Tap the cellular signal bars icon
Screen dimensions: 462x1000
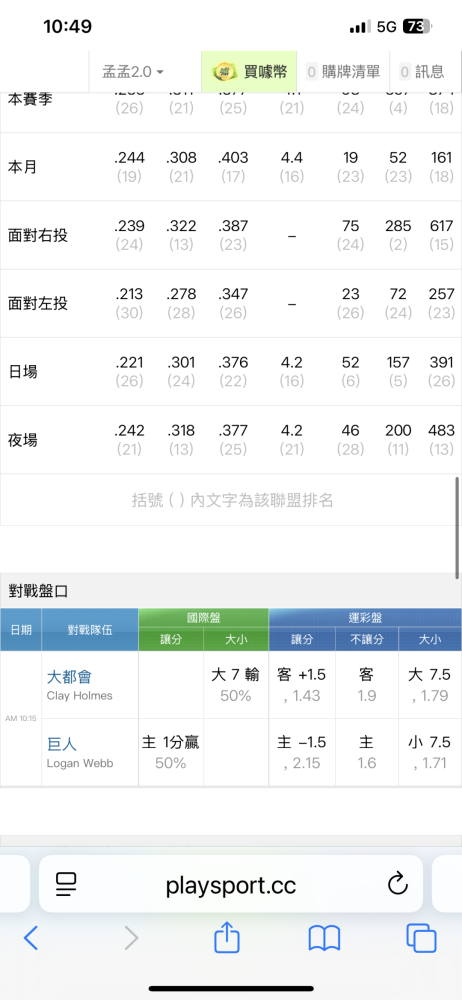[x=360, y=27]
